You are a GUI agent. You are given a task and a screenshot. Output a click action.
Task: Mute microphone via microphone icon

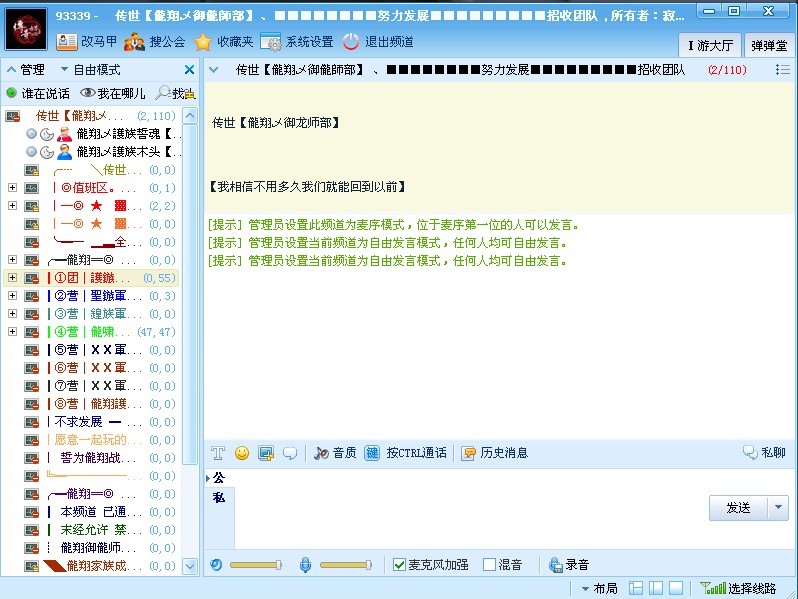305,565
